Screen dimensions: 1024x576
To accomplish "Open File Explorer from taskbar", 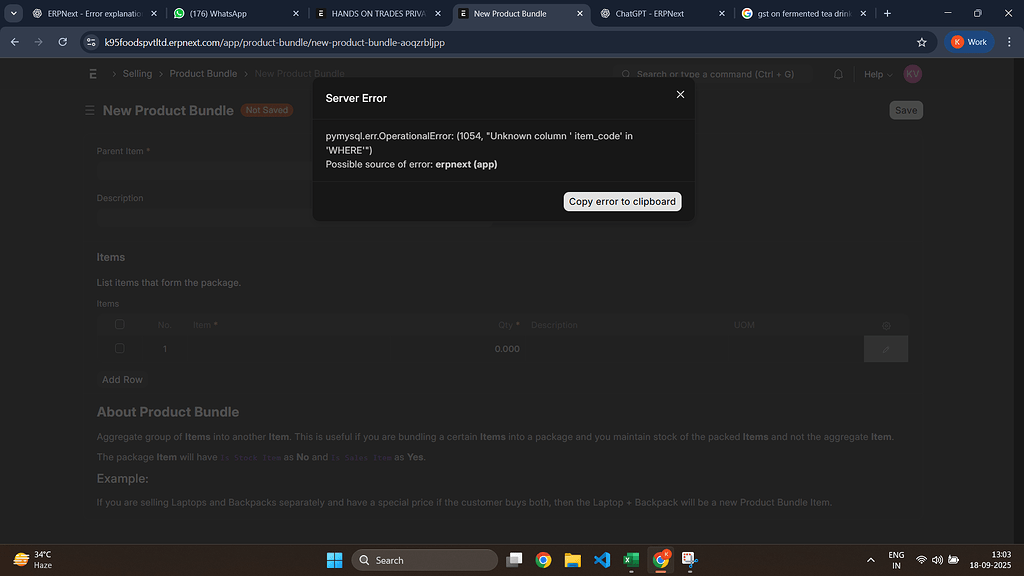I will pyautogui.click(x=573, y=560).
